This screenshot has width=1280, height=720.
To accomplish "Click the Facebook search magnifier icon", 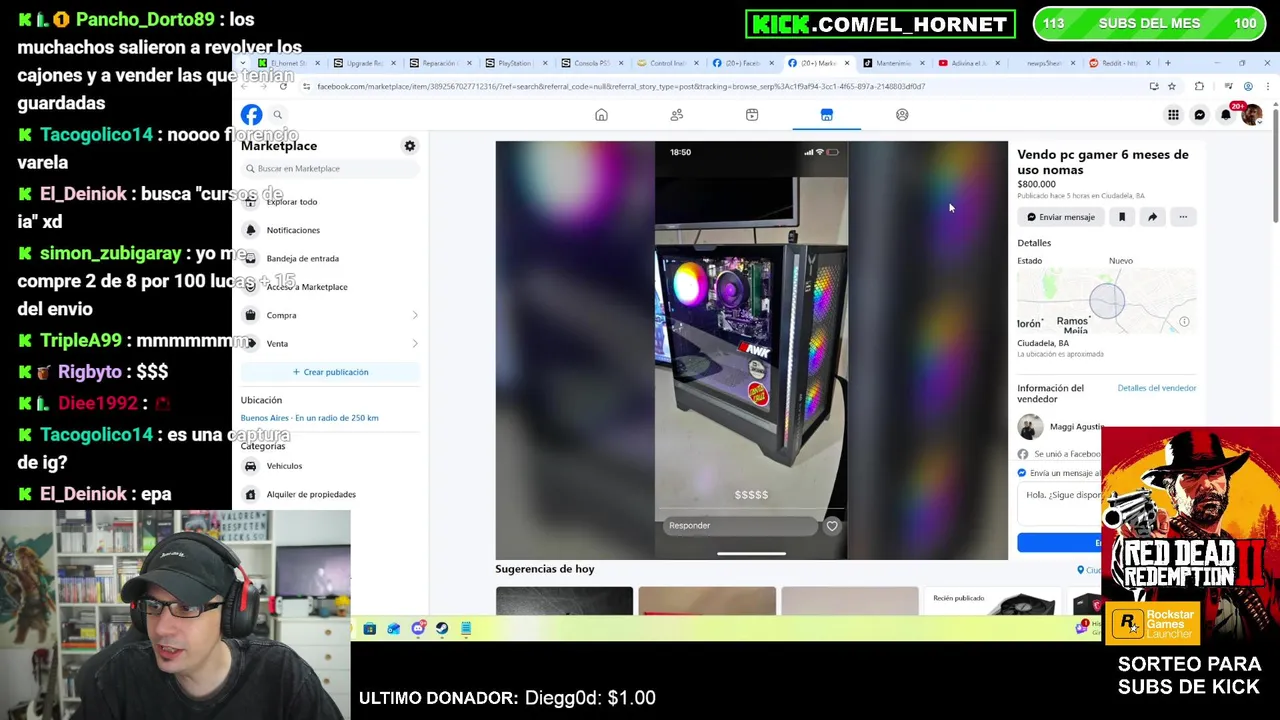I will (x=278, y=115).
